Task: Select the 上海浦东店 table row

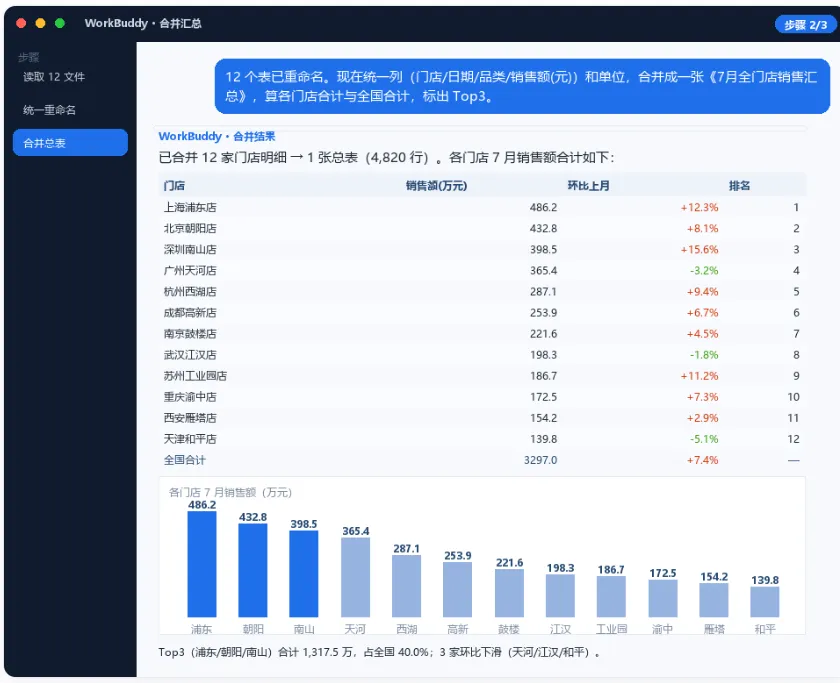Action: [482, 207]
